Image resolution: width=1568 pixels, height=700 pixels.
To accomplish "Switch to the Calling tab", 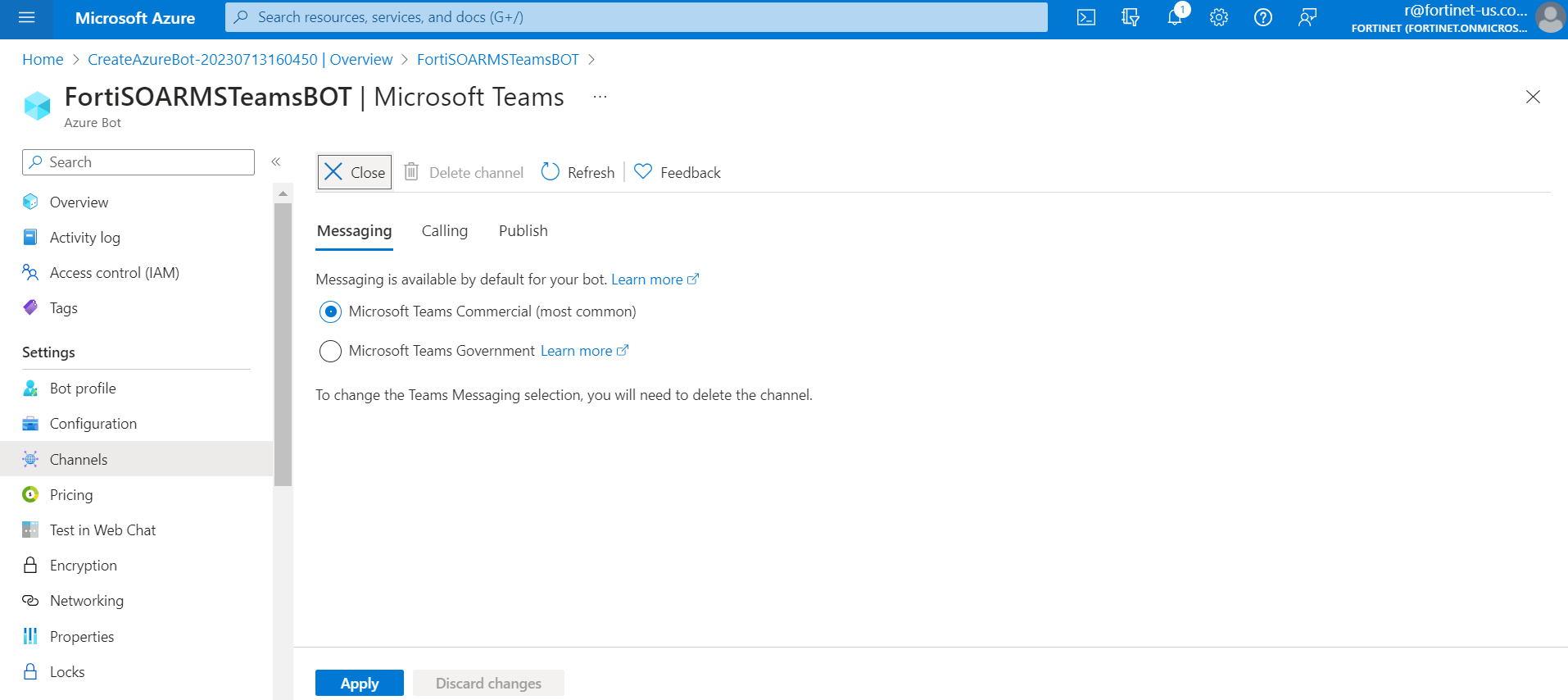I will (x=444, y=231).
